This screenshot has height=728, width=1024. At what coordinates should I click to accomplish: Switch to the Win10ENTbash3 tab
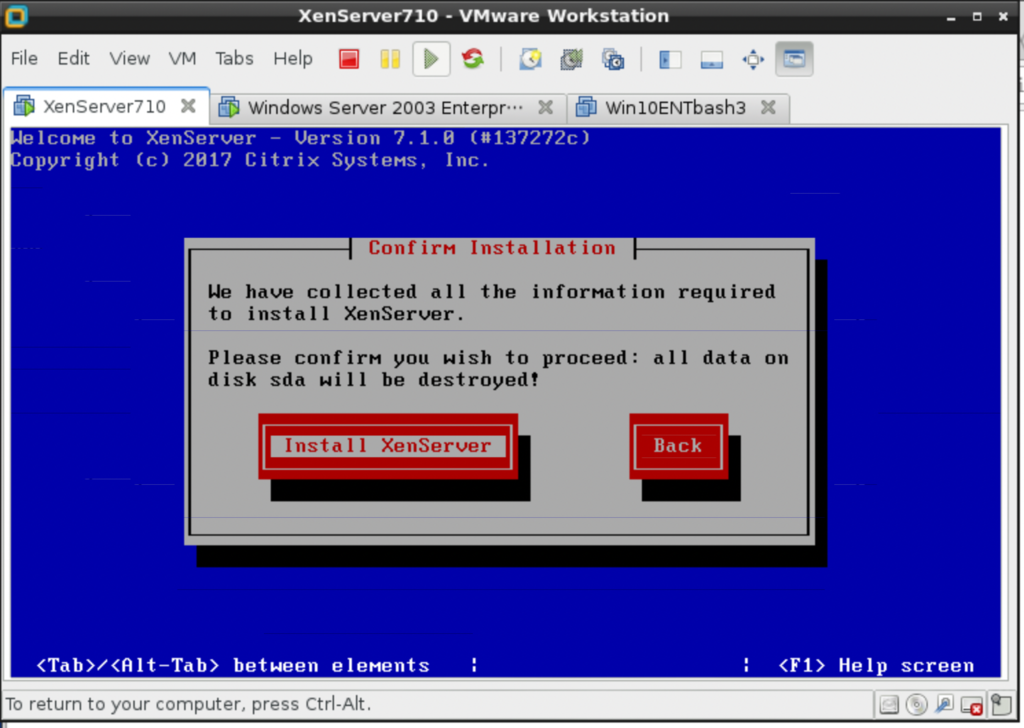click(679, 108)
